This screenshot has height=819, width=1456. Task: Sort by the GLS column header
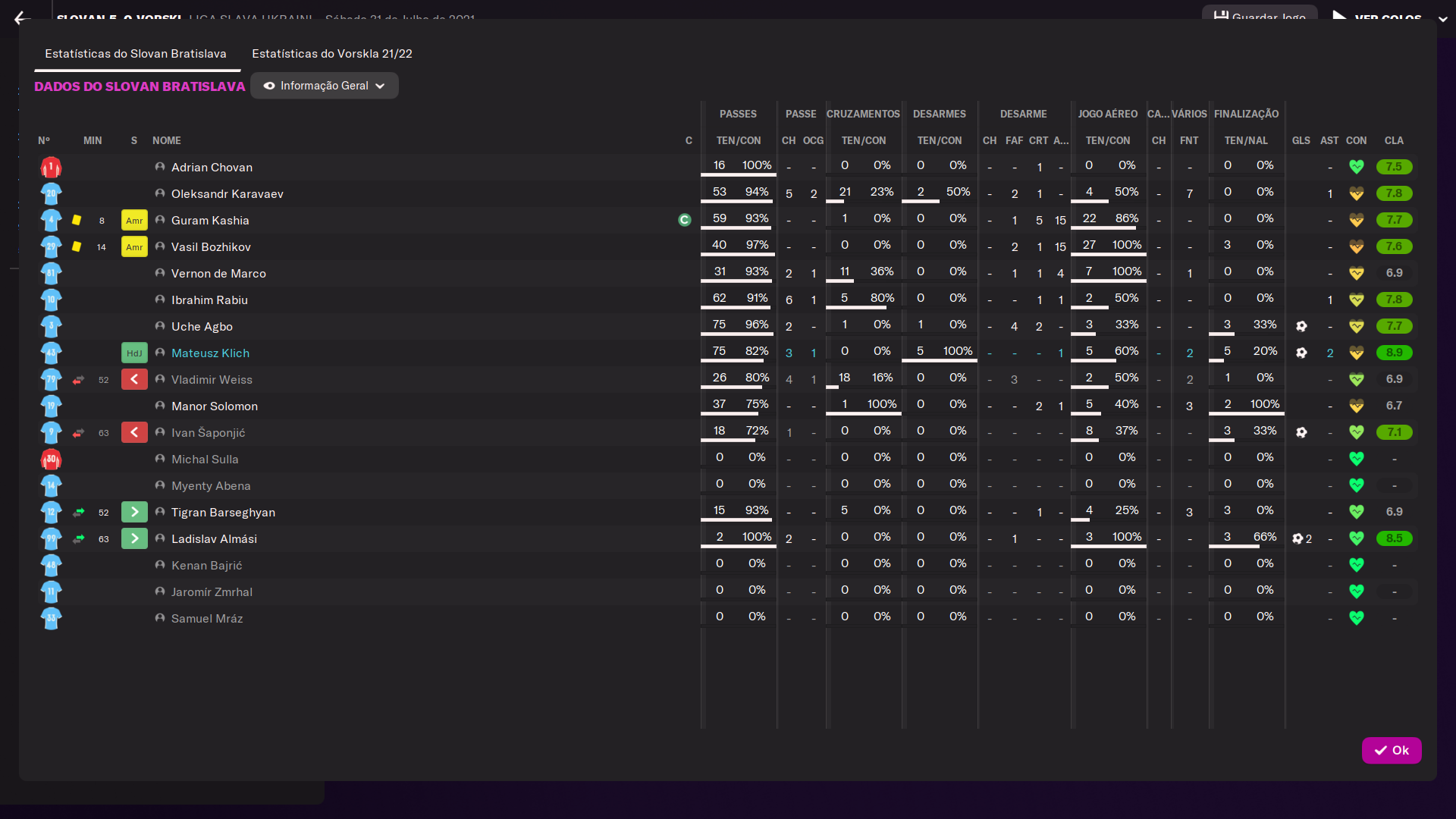click(1301, 141)
